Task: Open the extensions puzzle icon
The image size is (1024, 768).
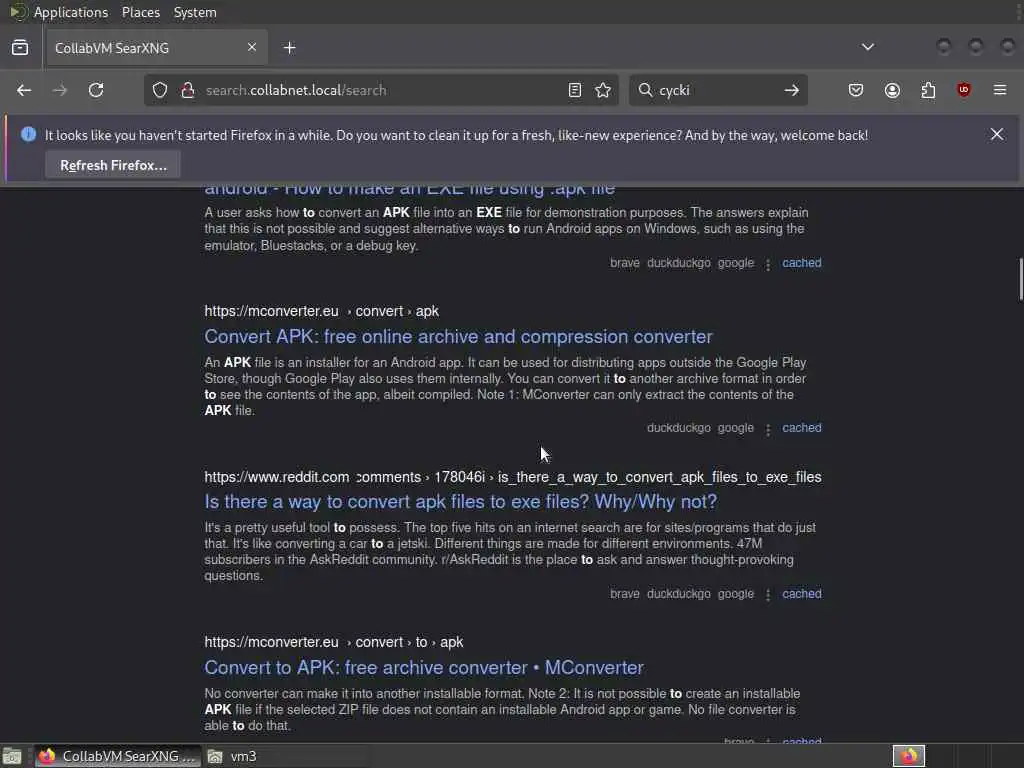Action: (928, 90)
